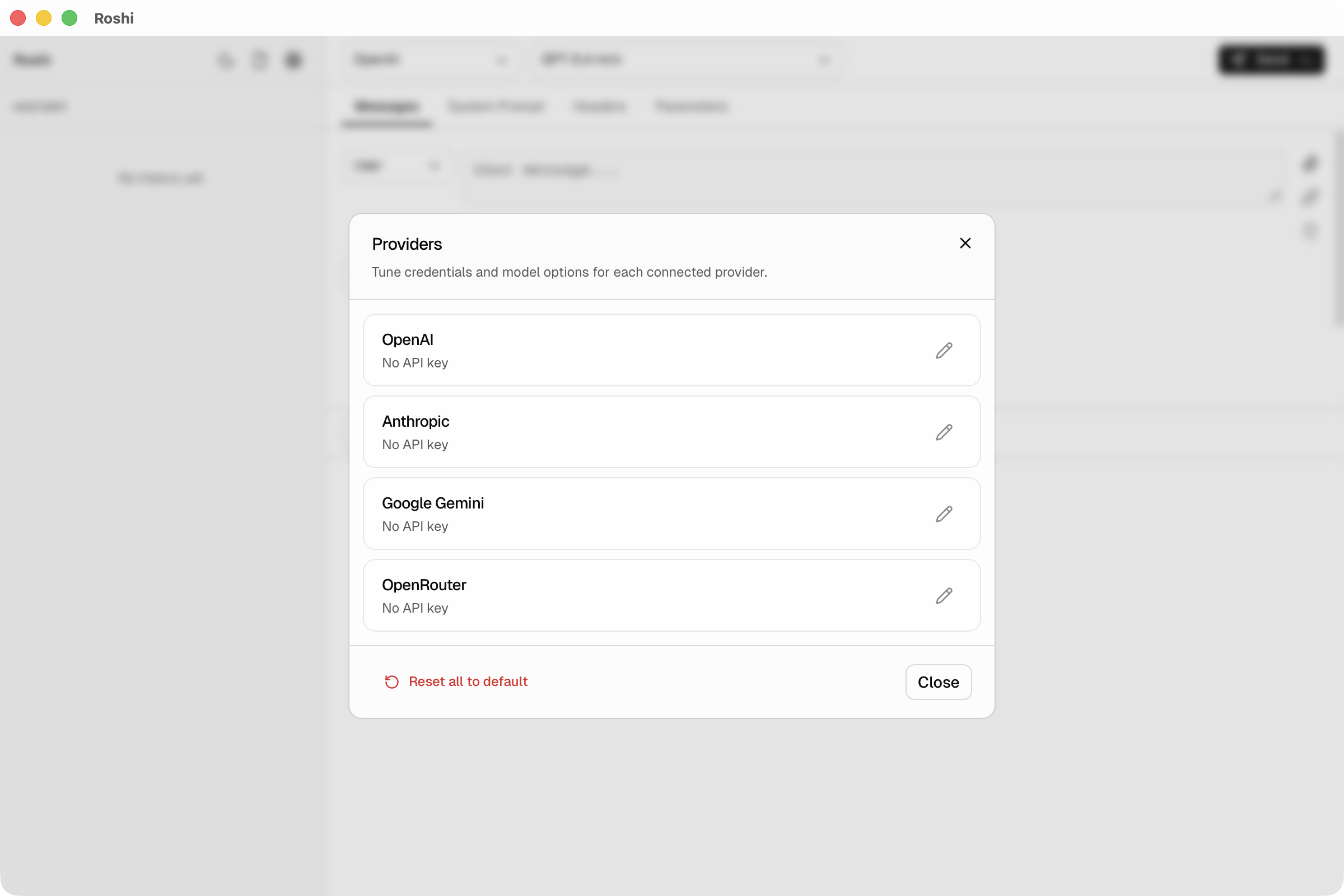The image size is (1344, 896).
Task: Click the middle sidebar toolbar icon
Action: coord(259,60)
